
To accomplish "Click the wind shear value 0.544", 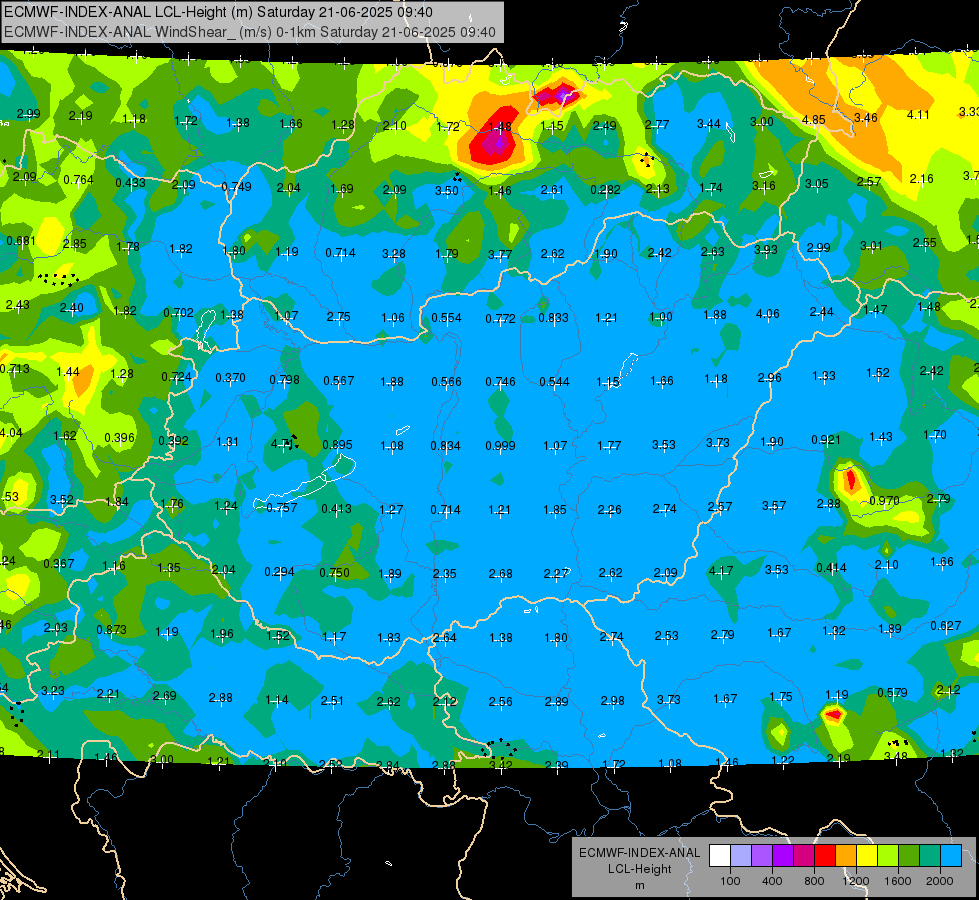I will 554,382.
